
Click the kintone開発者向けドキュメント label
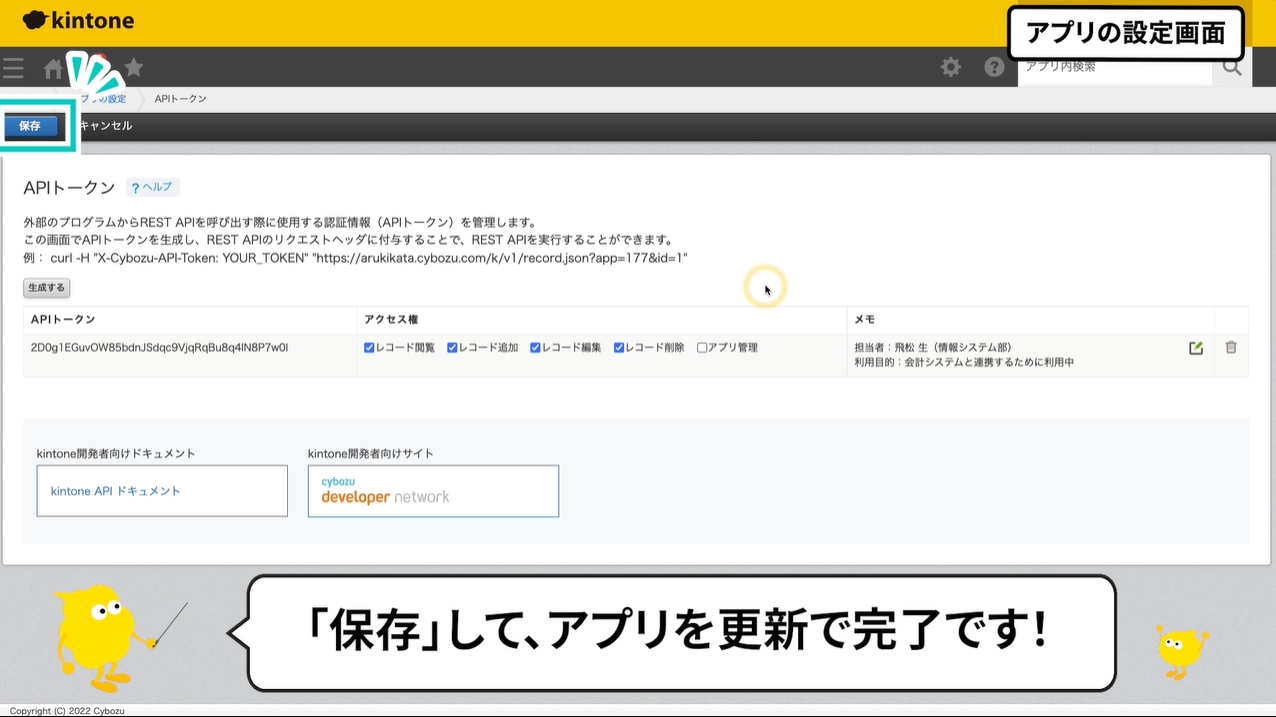point(116,453)
